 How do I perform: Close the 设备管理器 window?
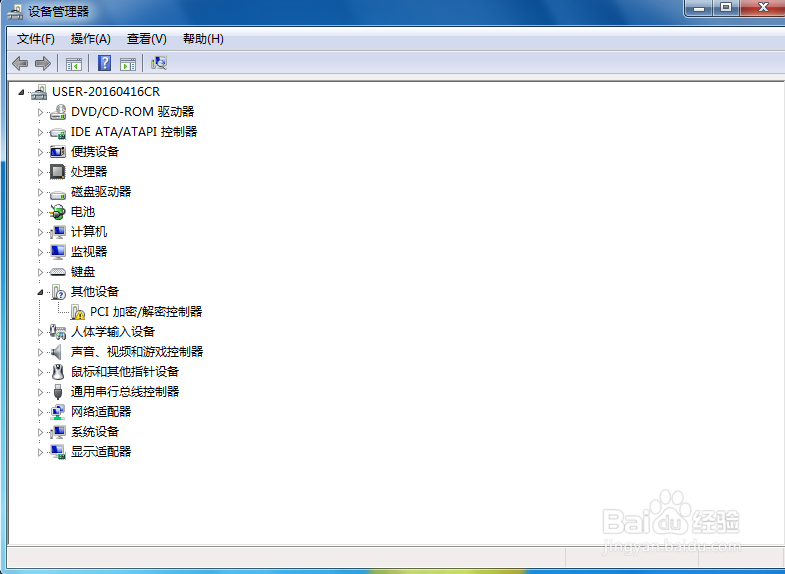click(762, 8)
